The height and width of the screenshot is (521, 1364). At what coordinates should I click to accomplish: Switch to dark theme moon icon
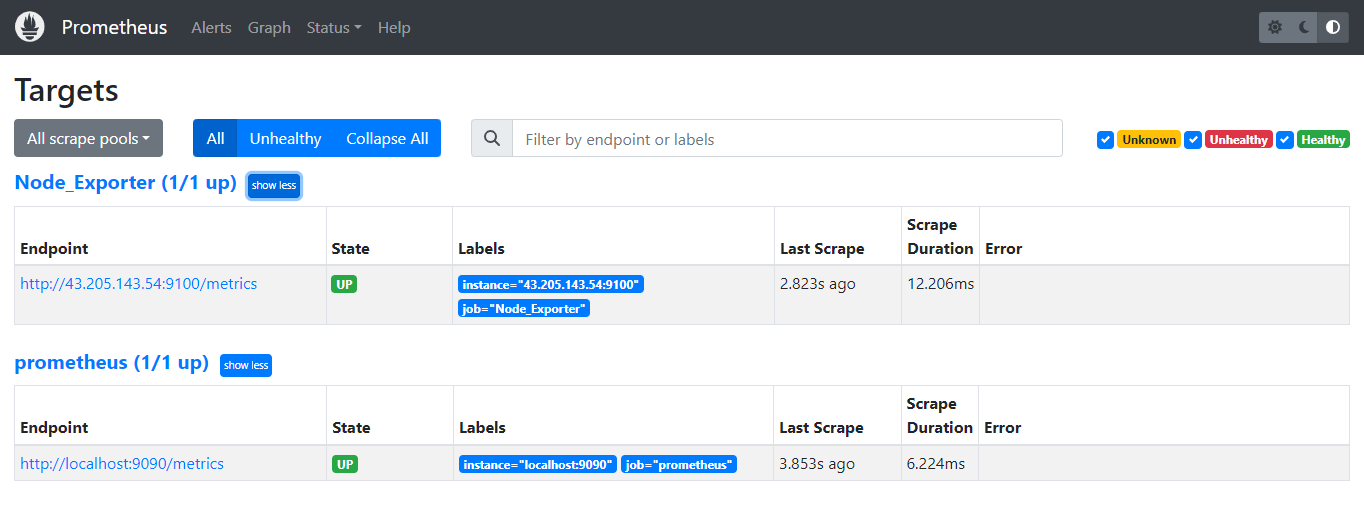tap(1304, 27)
